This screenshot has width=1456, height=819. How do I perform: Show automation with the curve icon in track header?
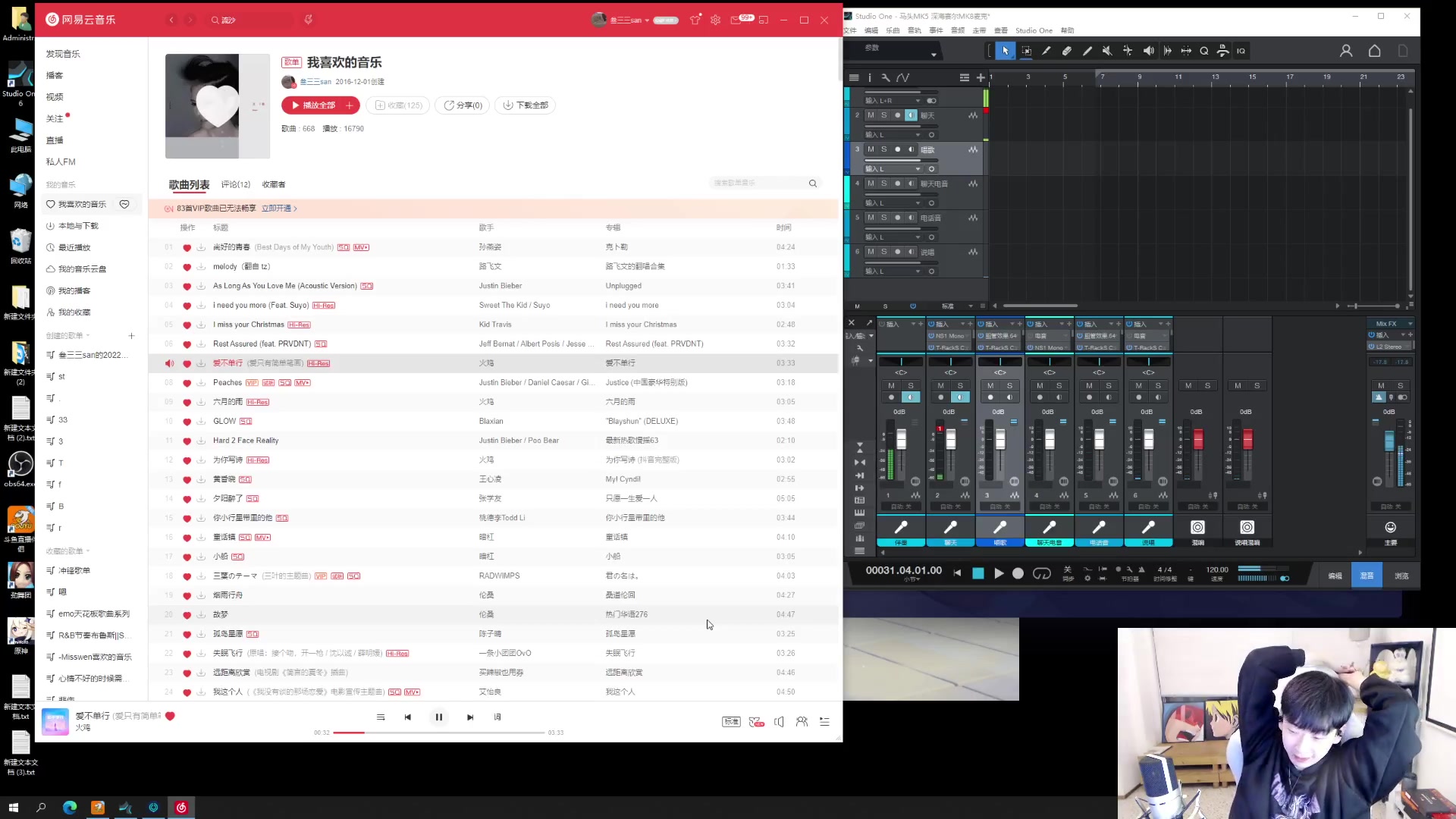tap(902, 77)
